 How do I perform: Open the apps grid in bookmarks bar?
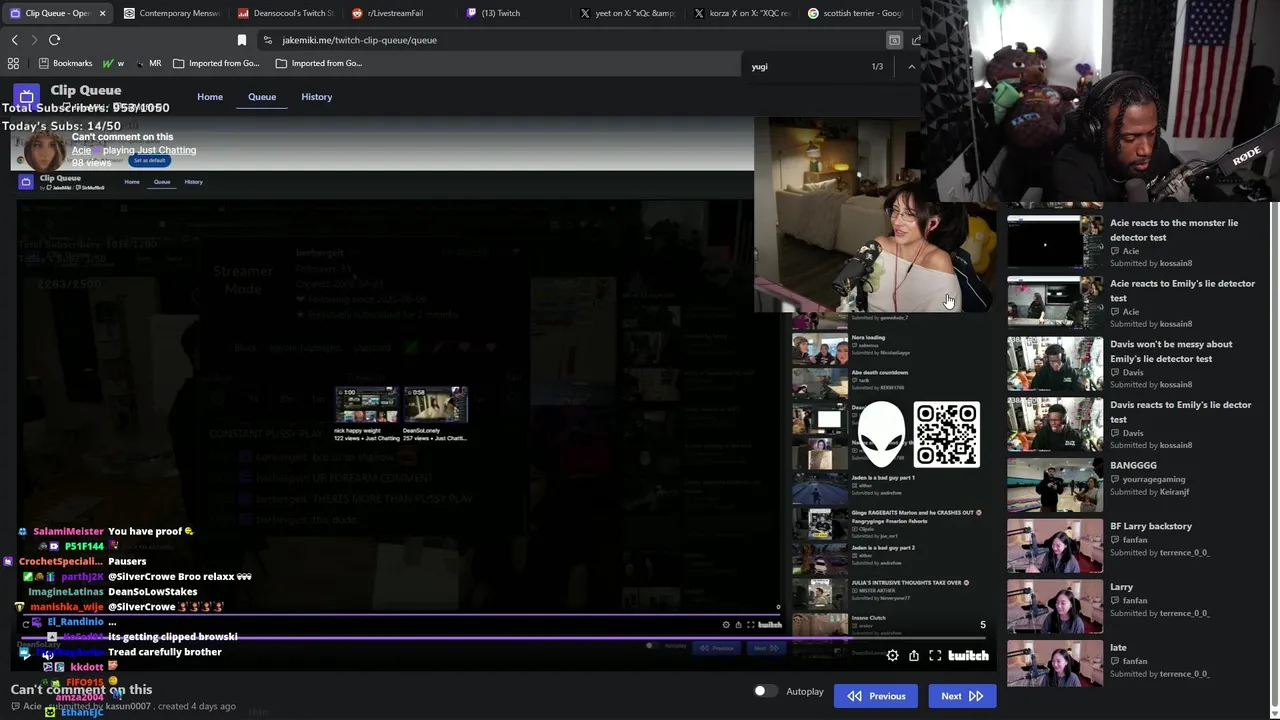pos(13,63)
